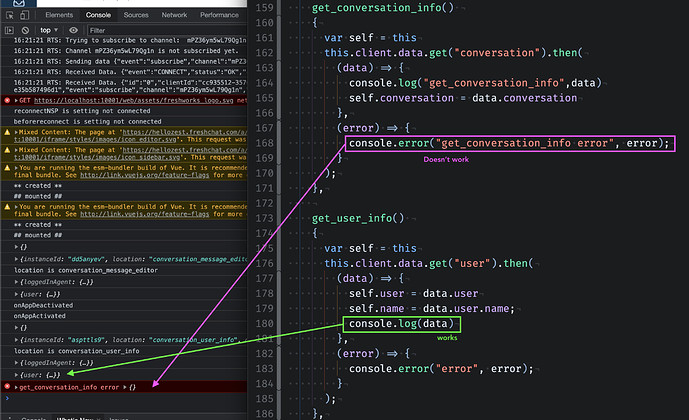Click red error icon beside get_conversation_info error

coord(7,387)
